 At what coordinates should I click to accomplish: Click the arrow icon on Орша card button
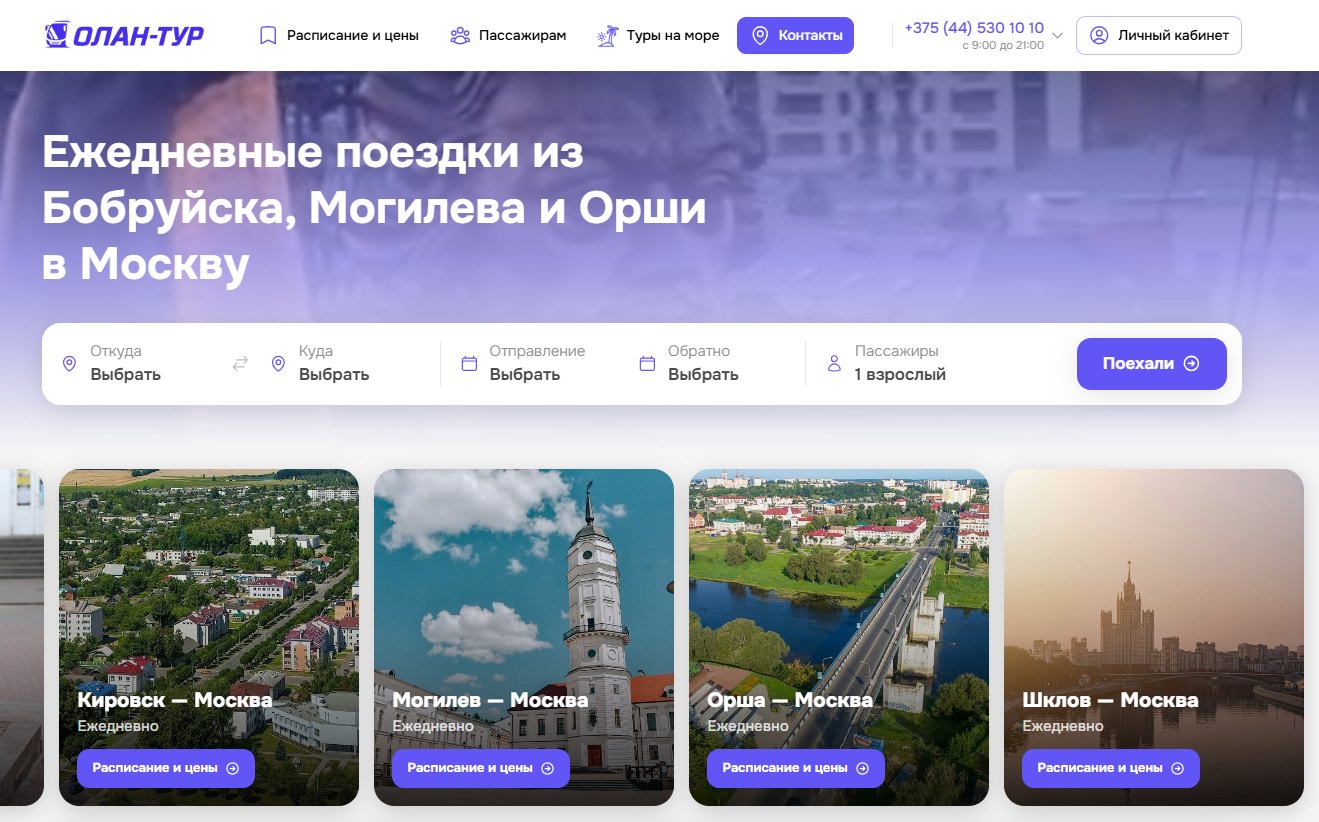point(863,768)
